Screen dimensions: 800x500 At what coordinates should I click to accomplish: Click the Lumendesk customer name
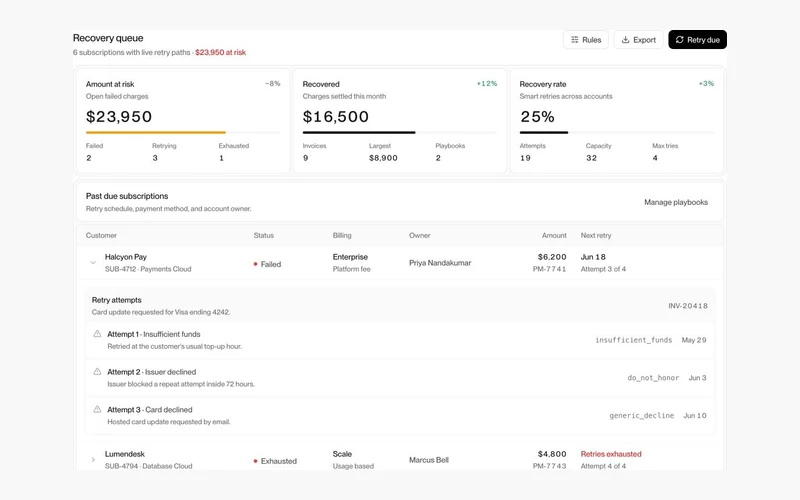click(x=124, y=454)
